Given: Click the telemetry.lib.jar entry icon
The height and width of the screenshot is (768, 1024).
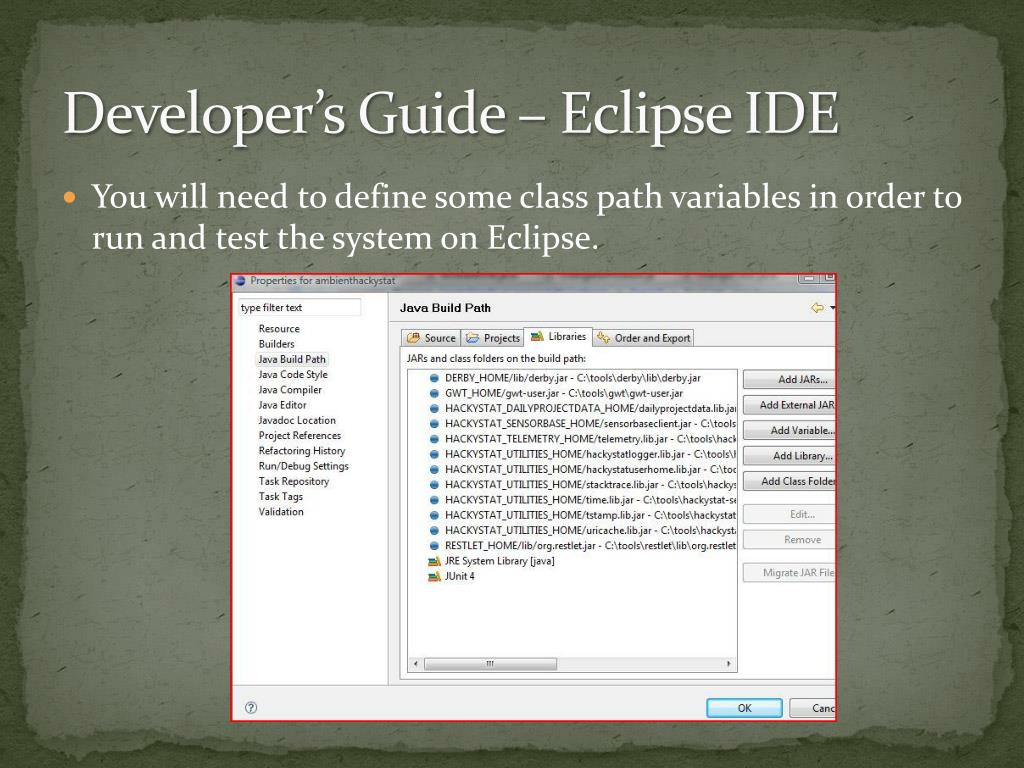Looking at the screenshot, I should pos(434,439).
